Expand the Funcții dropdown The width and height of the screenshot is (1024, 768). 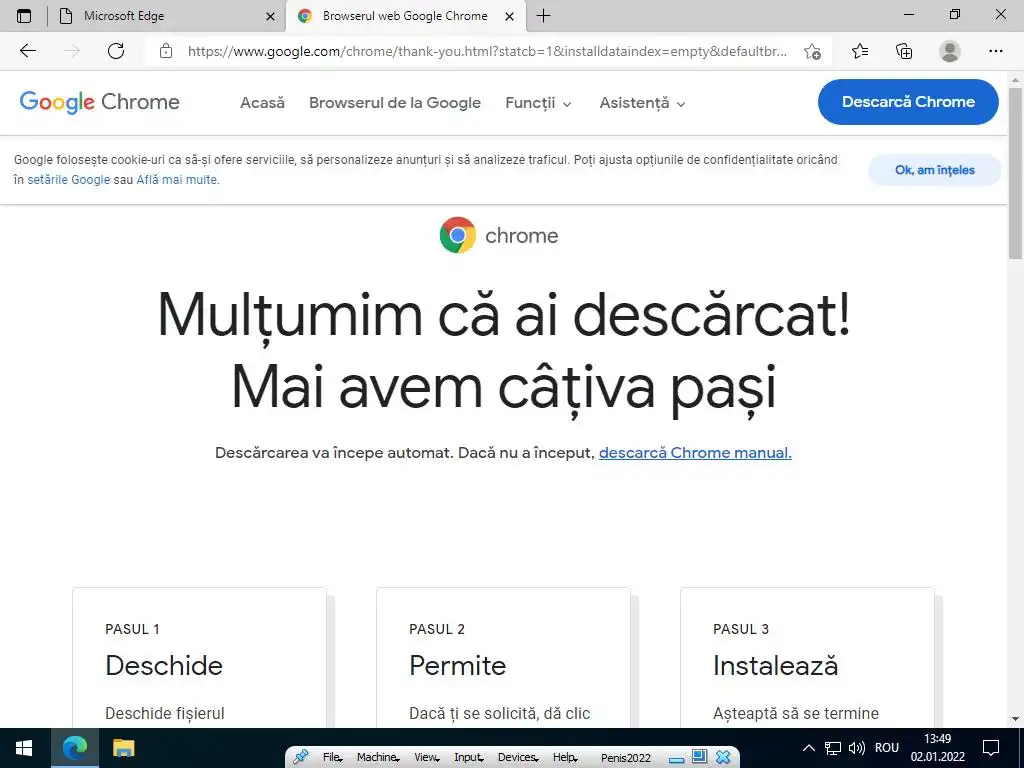point(539,103)
